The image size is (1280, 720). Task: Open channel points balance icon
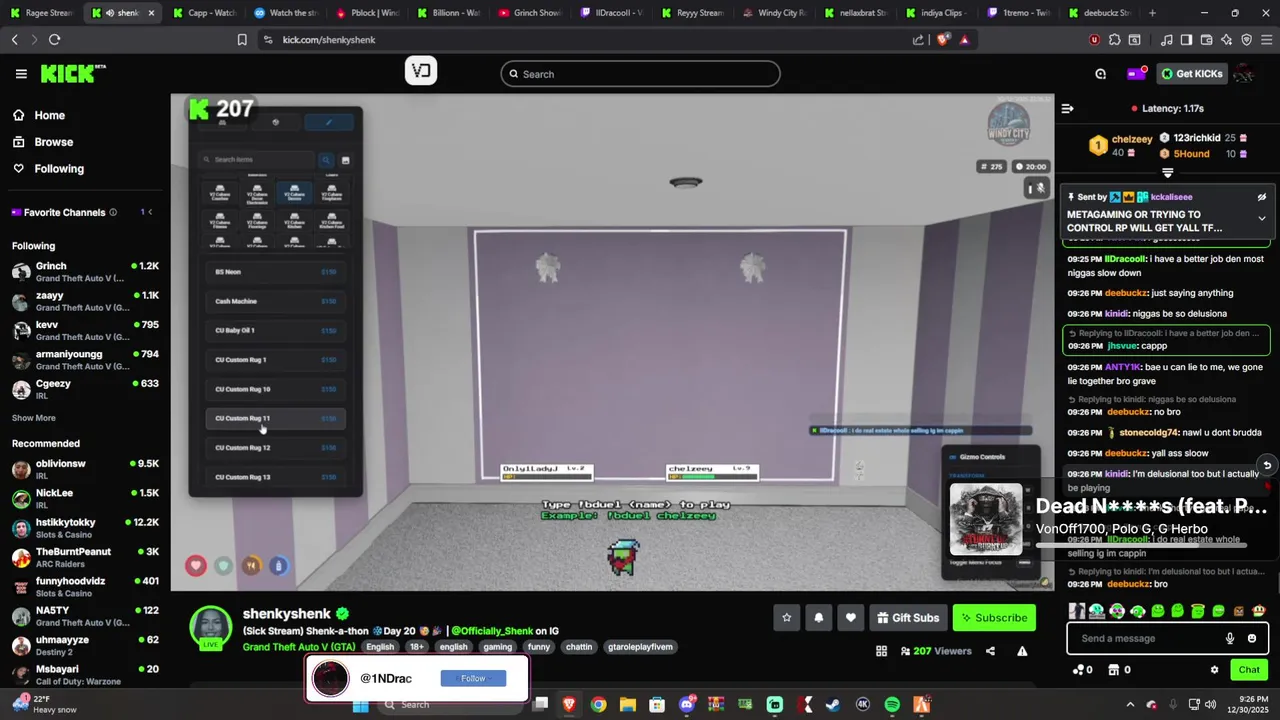pyautogui.click(x=1078, y=670)
